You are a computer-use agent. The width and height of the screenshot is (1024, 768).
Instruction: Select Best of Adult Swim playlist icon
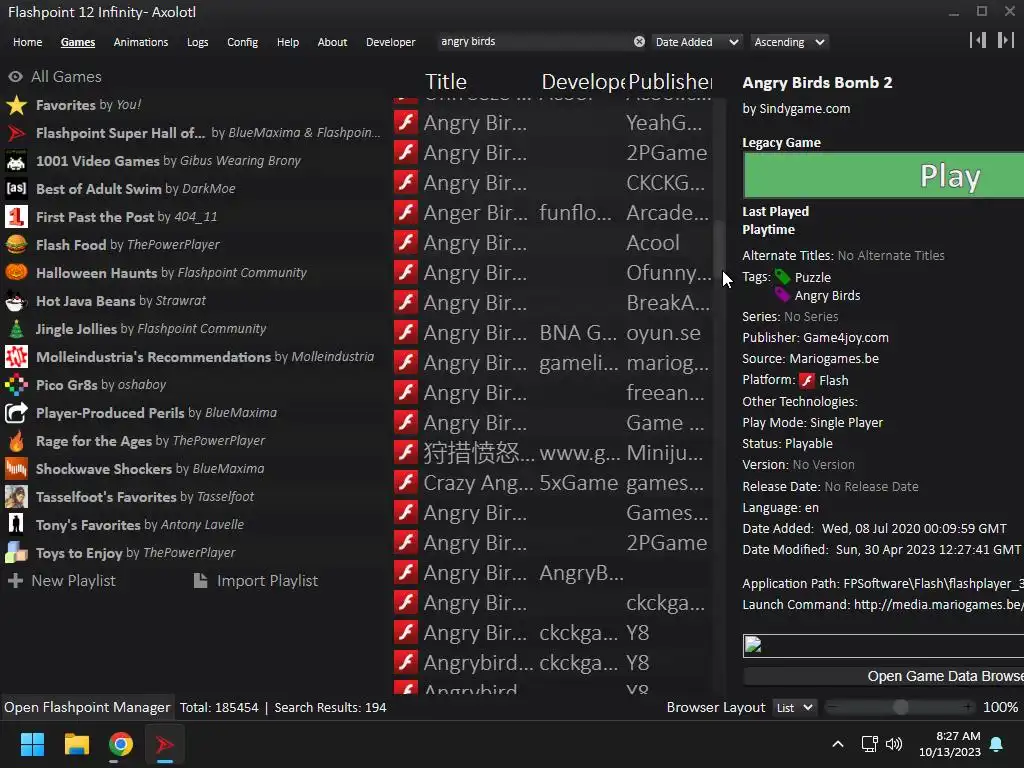(x=16, y=189)
